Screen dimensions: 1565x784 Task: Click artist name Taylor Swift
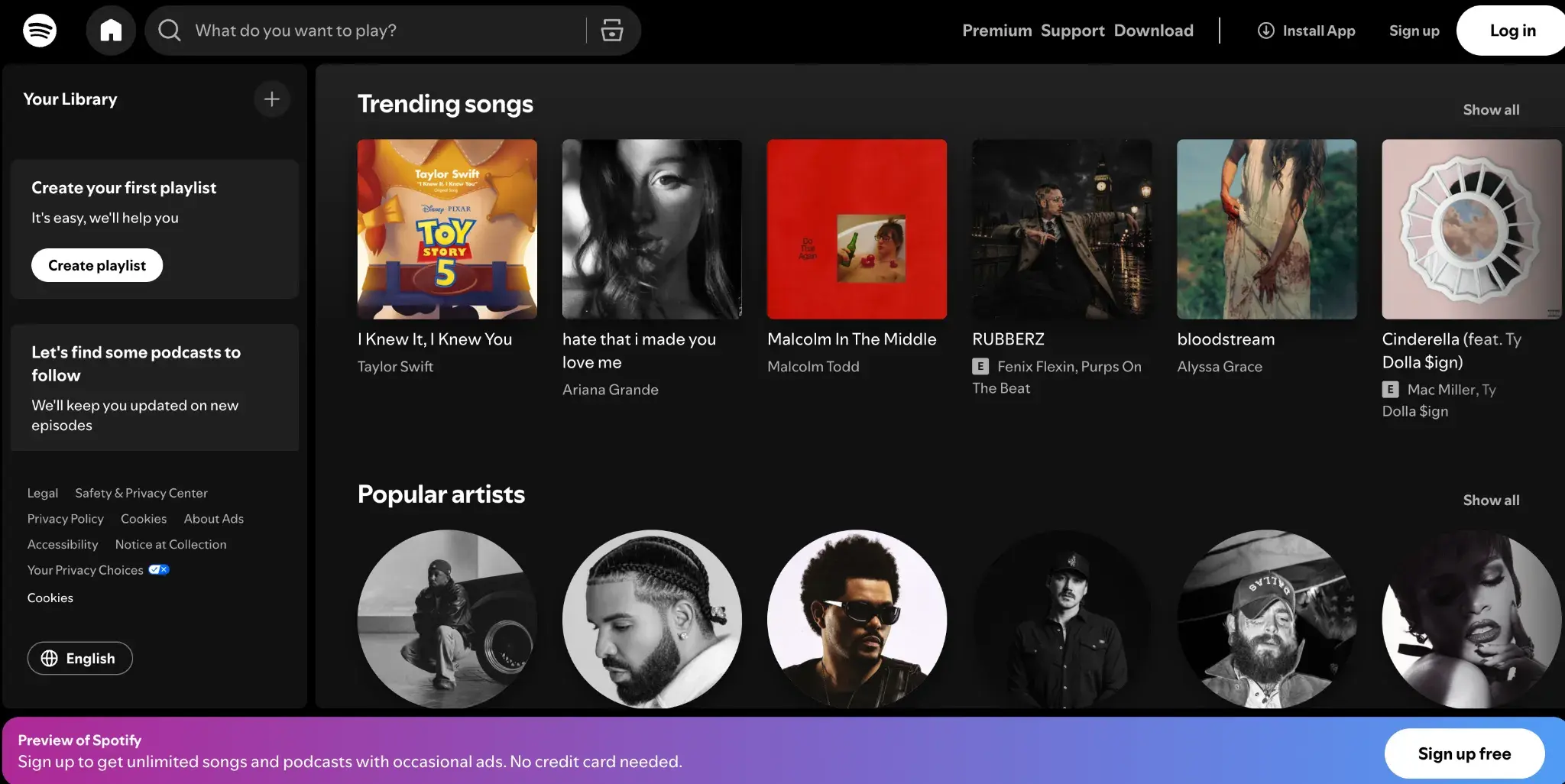tap(395, 367)
